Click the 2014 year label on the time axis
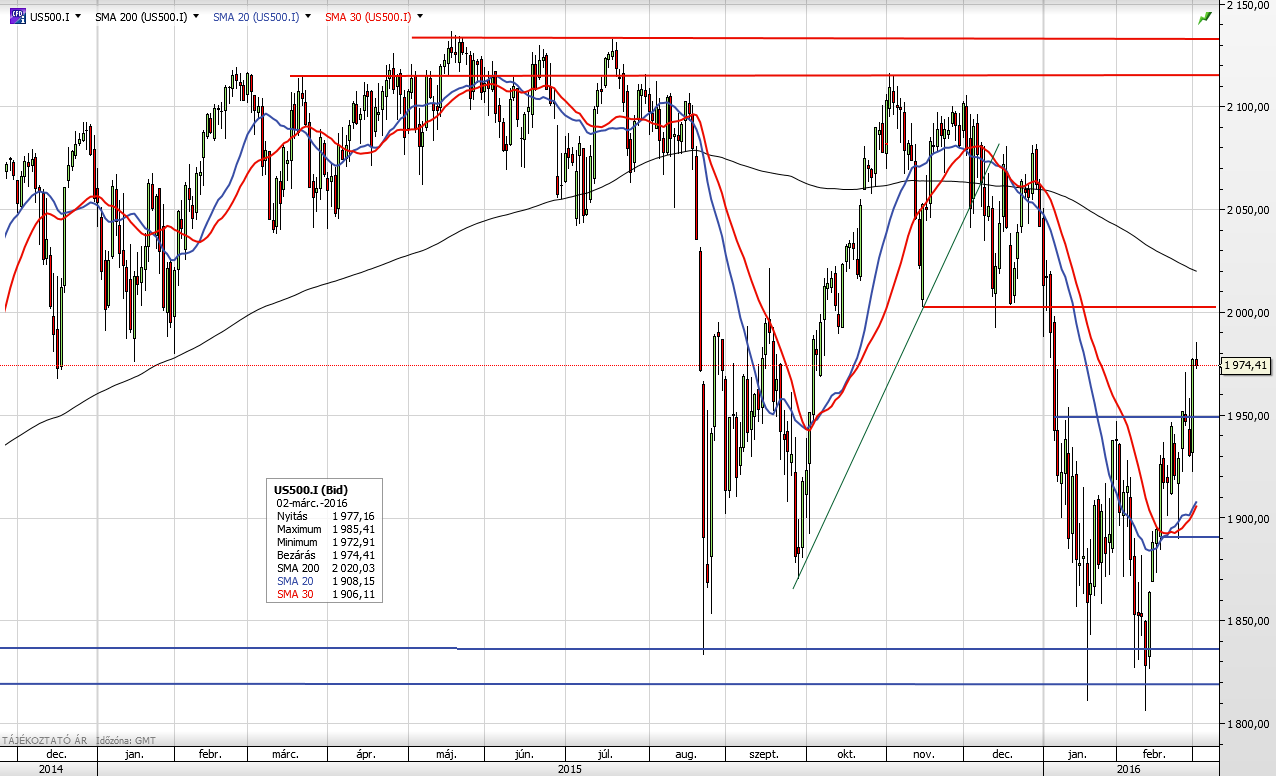1276x776 pixels. coord(49,768)
